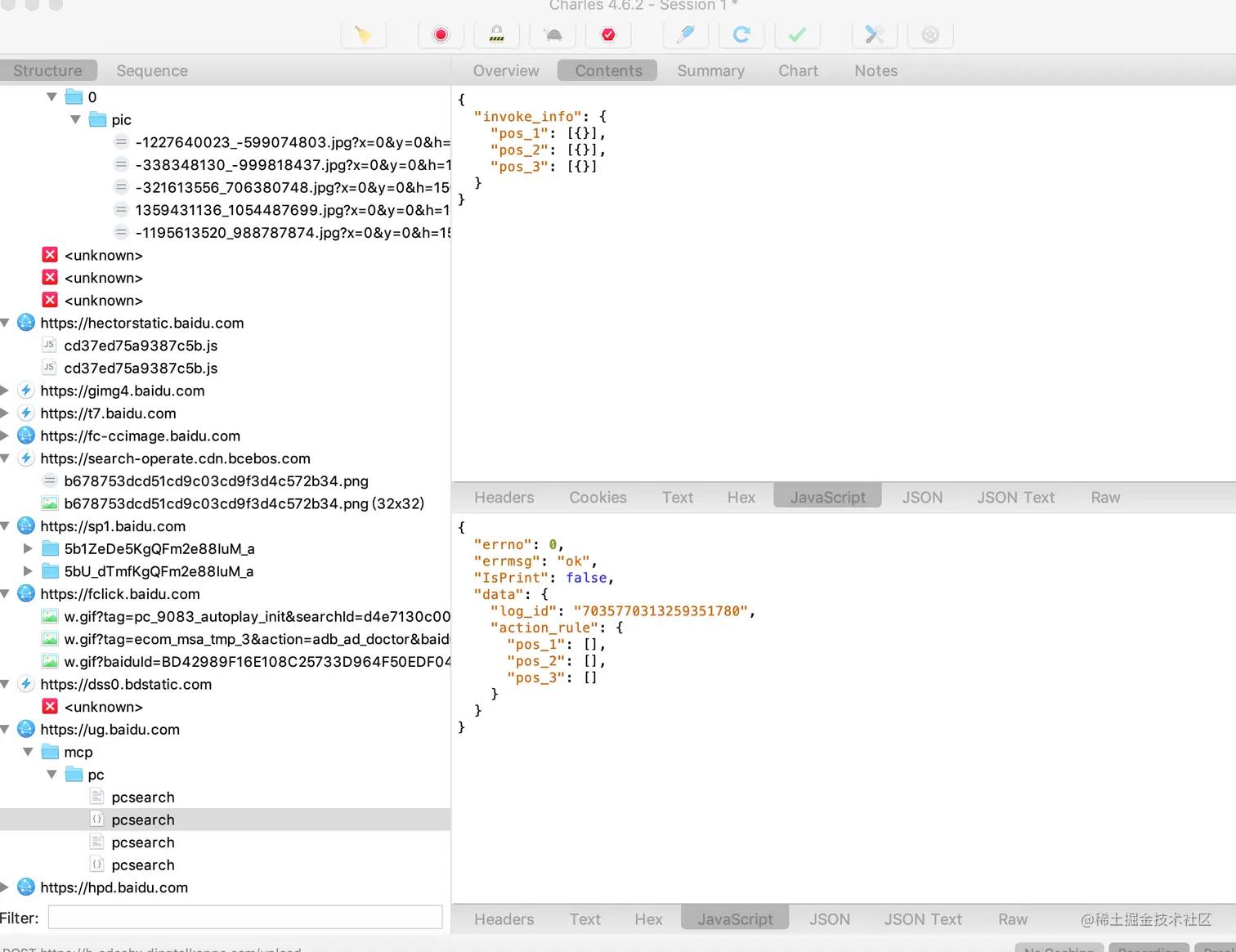The width and height of the screenshot is (1236, 952).
Task: Collapse the mcp folder under ug.baidu.com
Action: (x=29, y=752)
